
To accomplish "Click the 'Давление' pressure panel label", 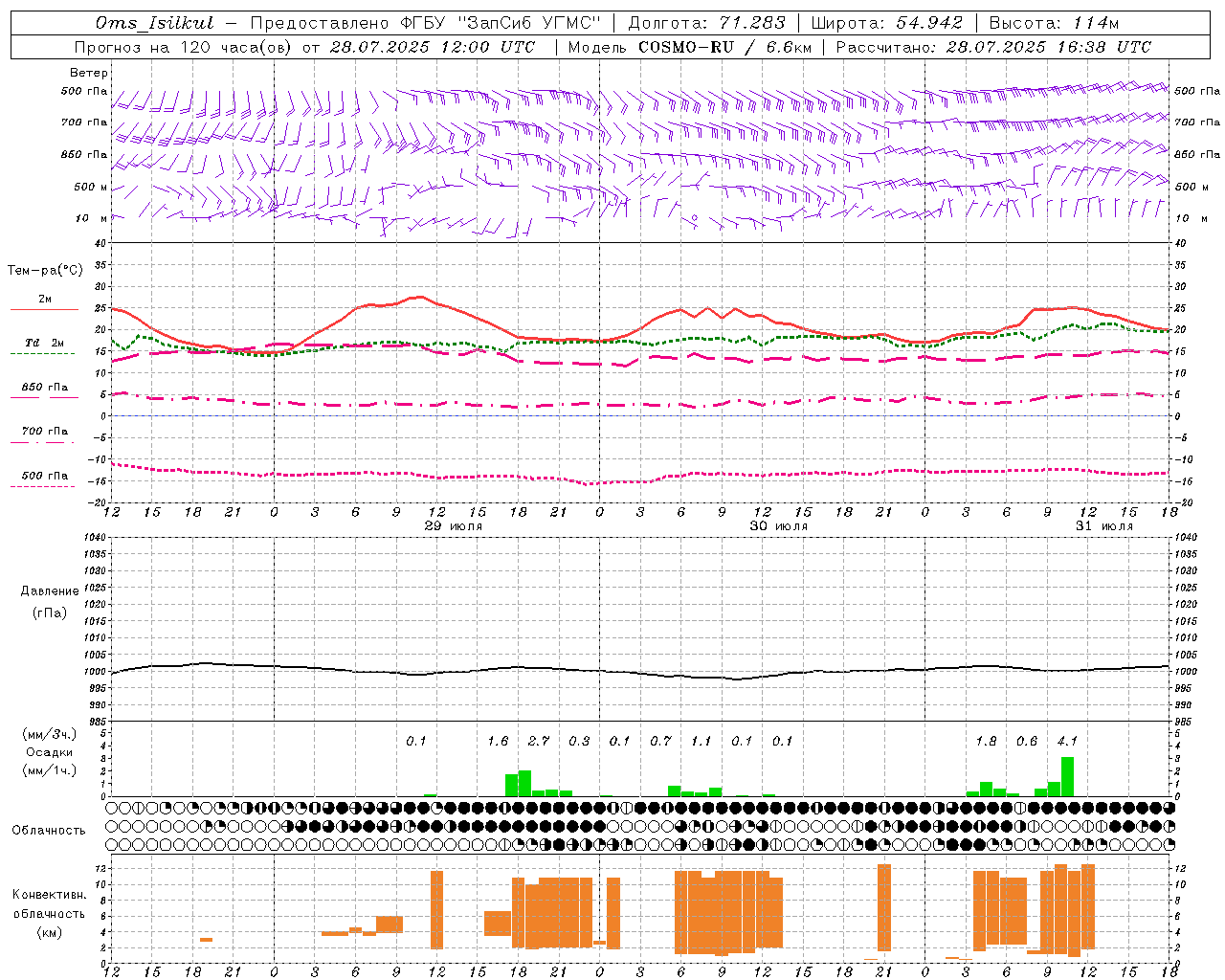I will (x=50, y=591).
